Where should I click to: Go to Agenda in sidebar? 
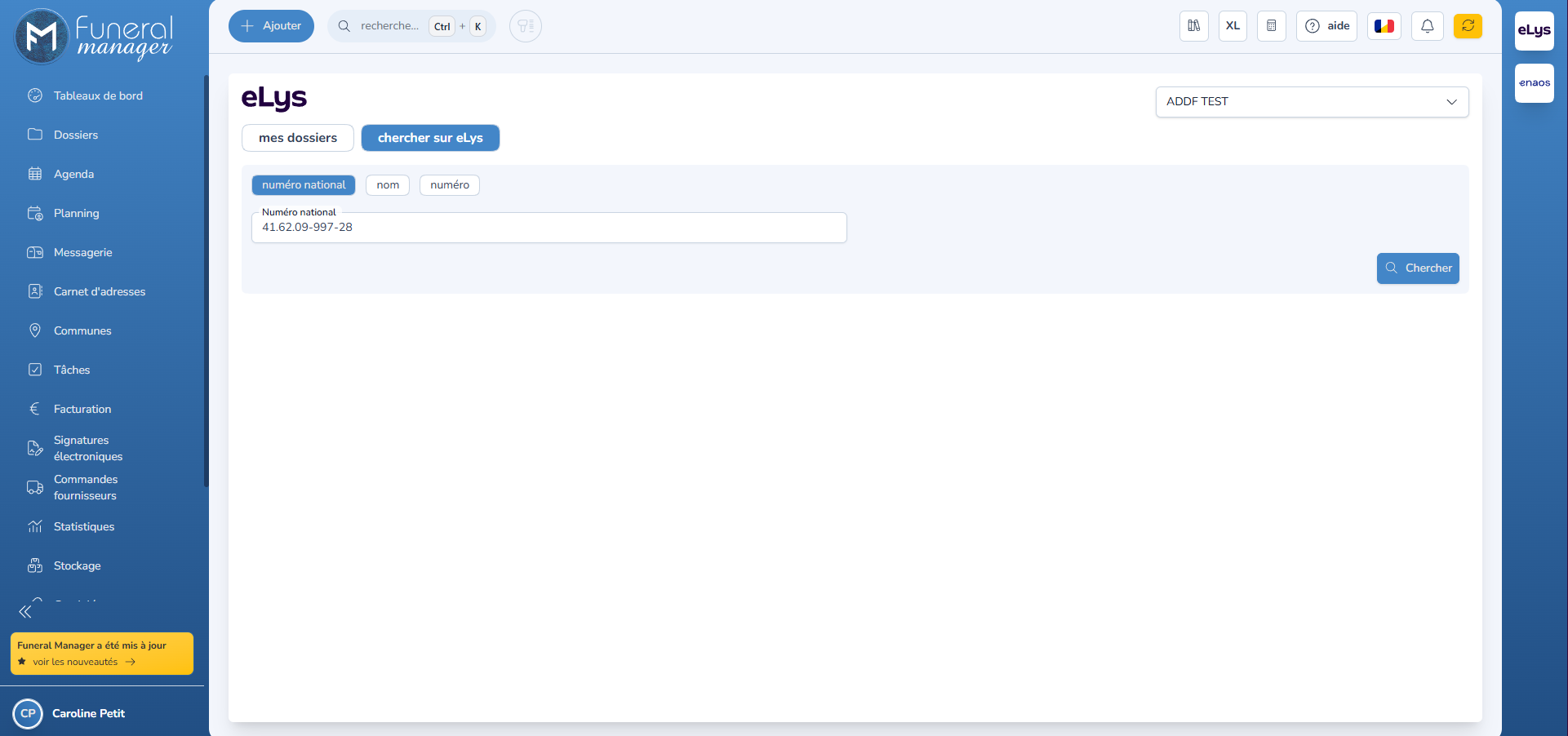point(73,174)
